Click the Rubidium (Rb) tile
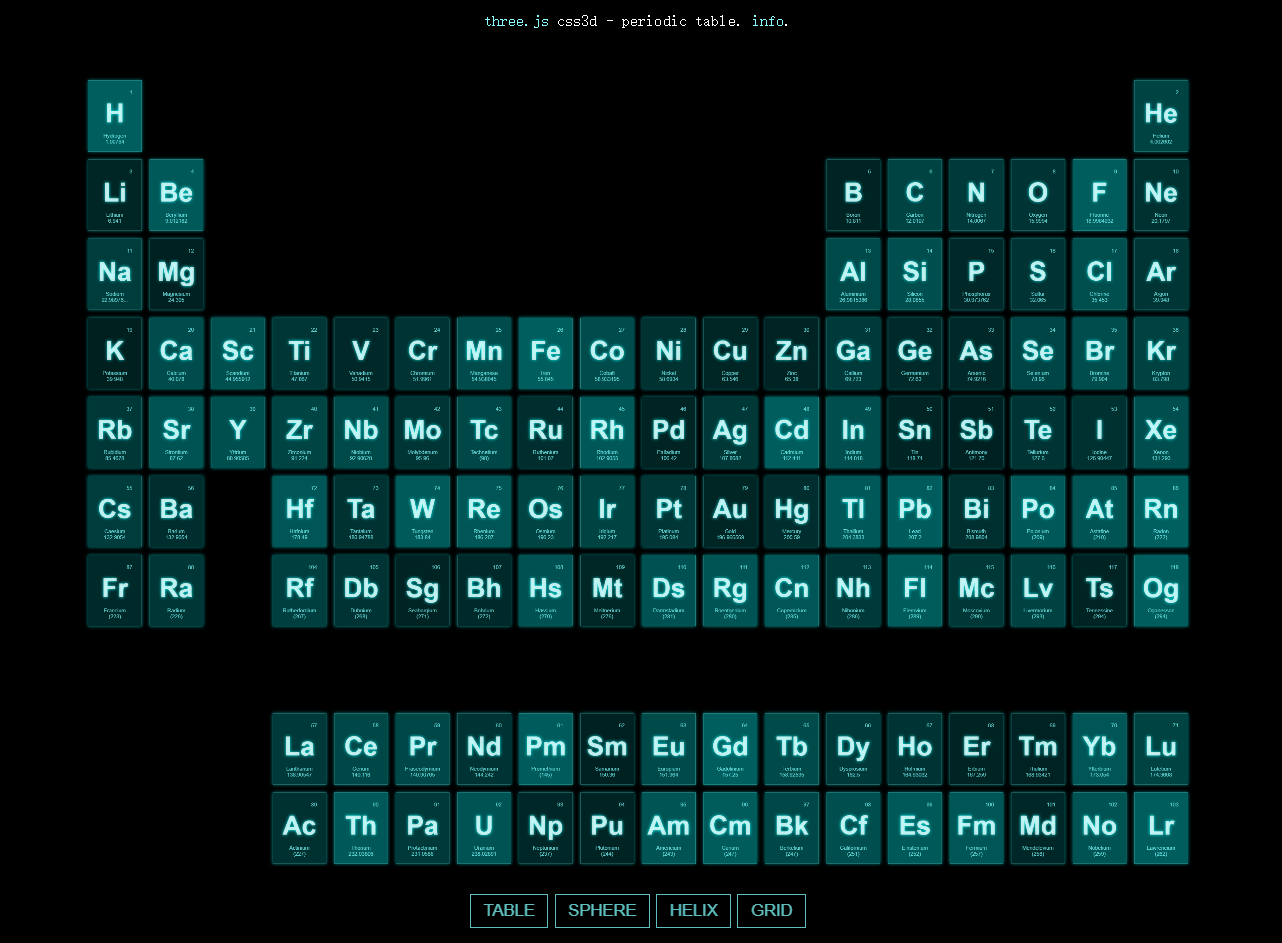Viewport: 1282px width, 943px height. [x=115, y=432]
